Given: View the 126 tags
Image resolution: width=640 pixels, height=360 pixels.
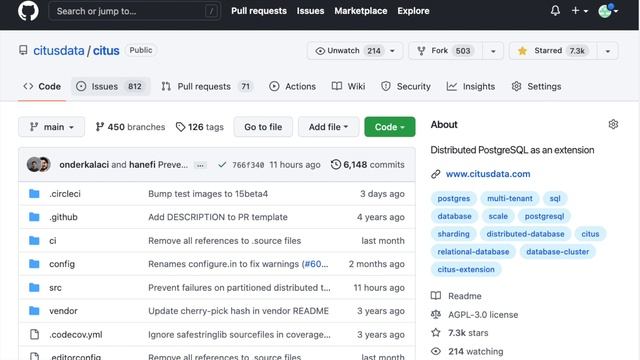Looking at the screenshot, I should coord(200,127).
